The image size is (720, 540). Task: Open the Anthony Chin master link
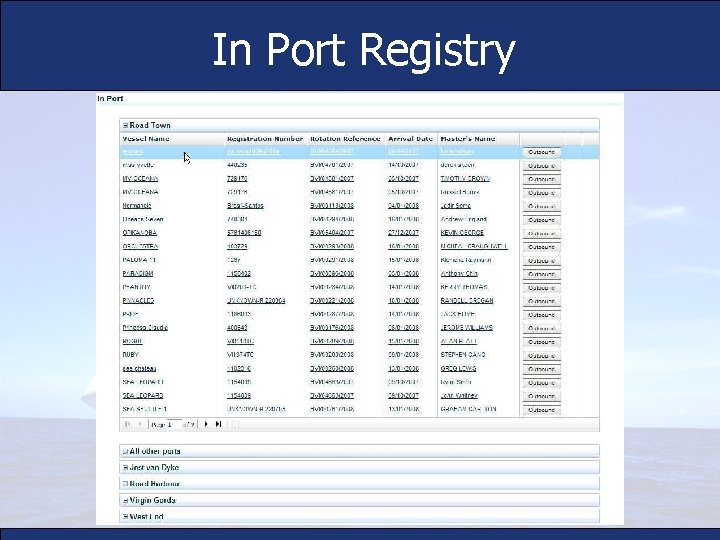pos(459,274)
